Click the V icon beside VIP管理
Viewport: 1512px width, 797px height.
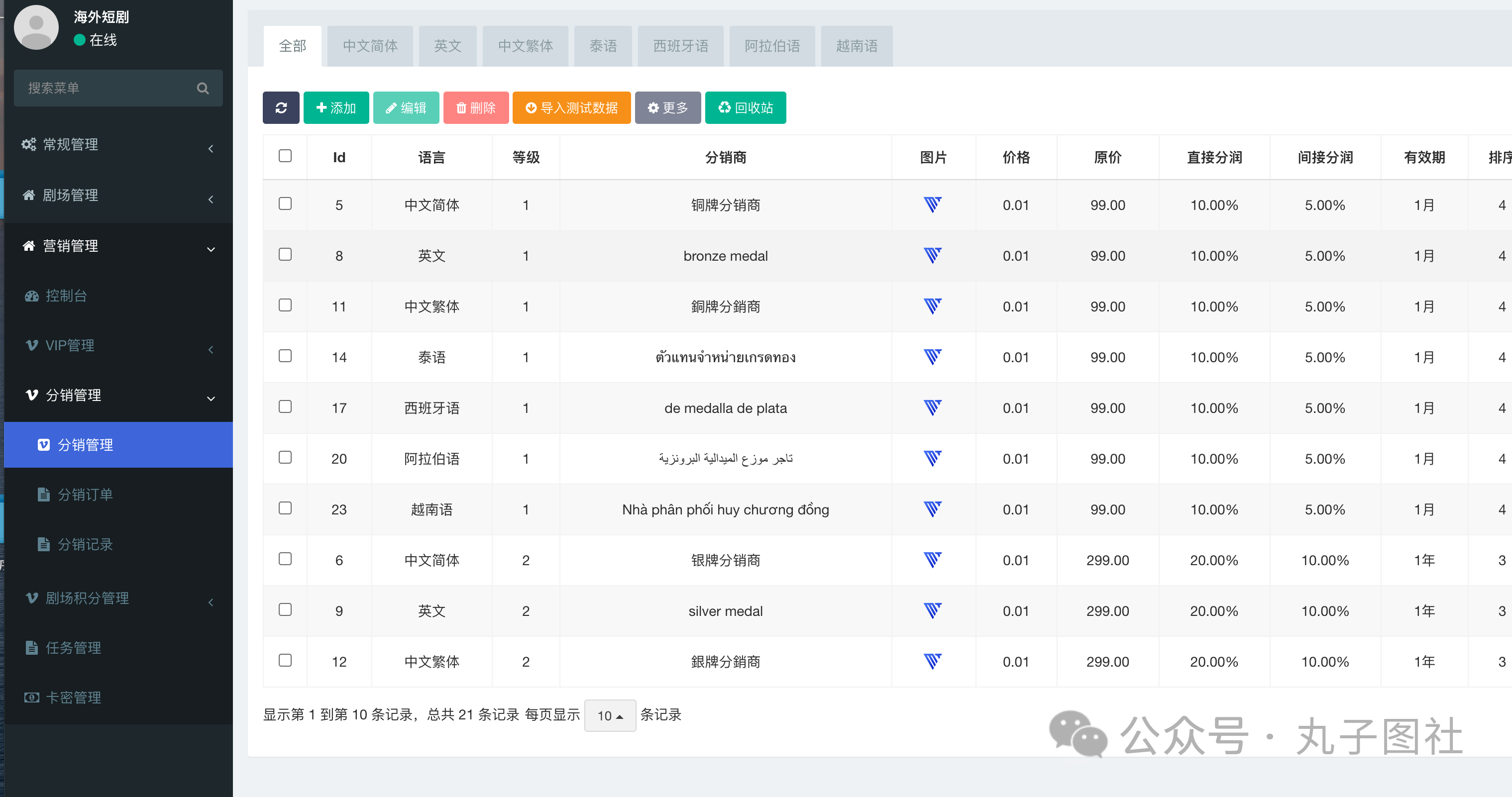click(x=32, y=345)
